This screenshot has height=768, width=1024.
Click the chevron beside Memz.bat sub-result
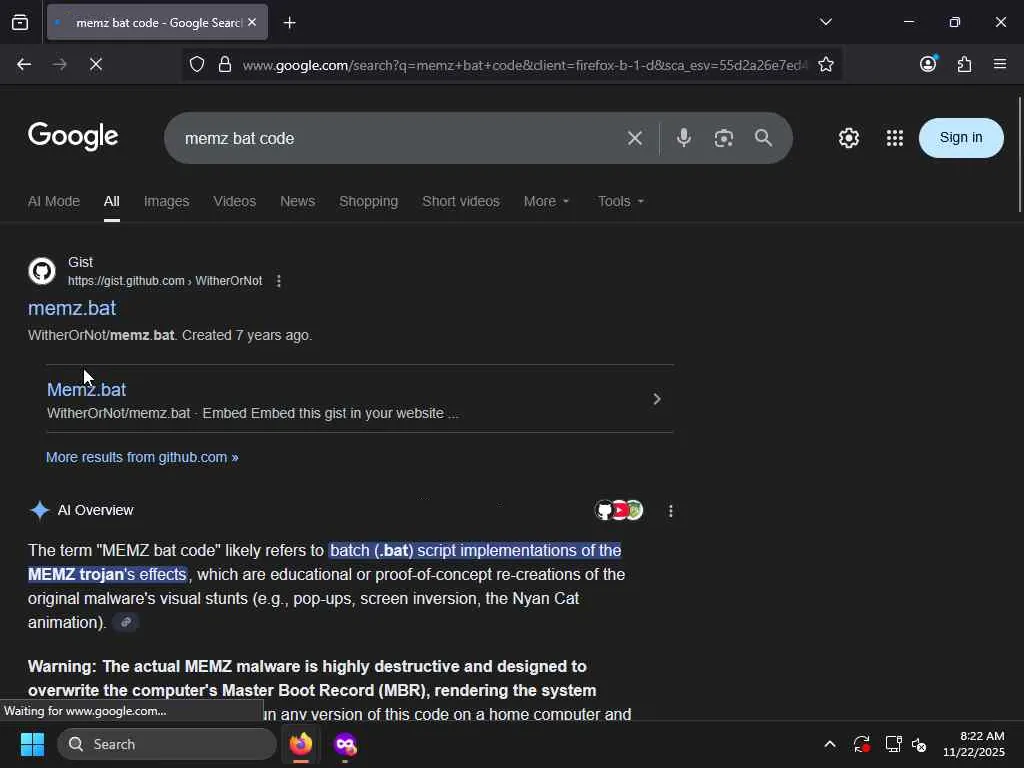point(657,399)
